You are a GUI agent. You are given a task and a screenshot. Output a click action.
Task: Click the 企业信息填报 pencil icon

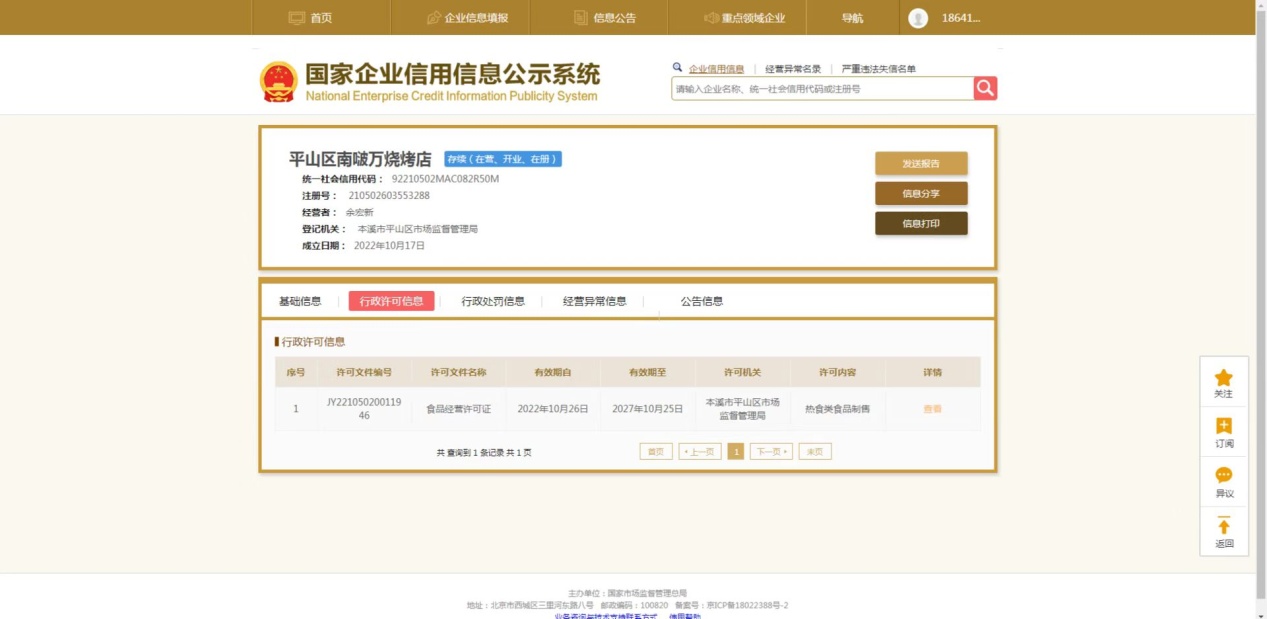click(433, 18)
